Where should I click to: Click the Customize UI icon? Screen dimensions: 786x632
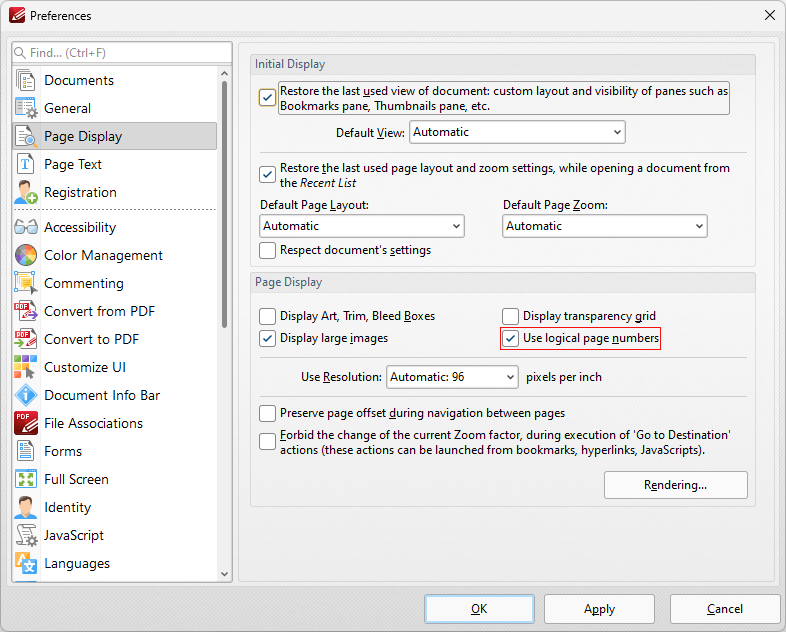[x=26, y=367]
